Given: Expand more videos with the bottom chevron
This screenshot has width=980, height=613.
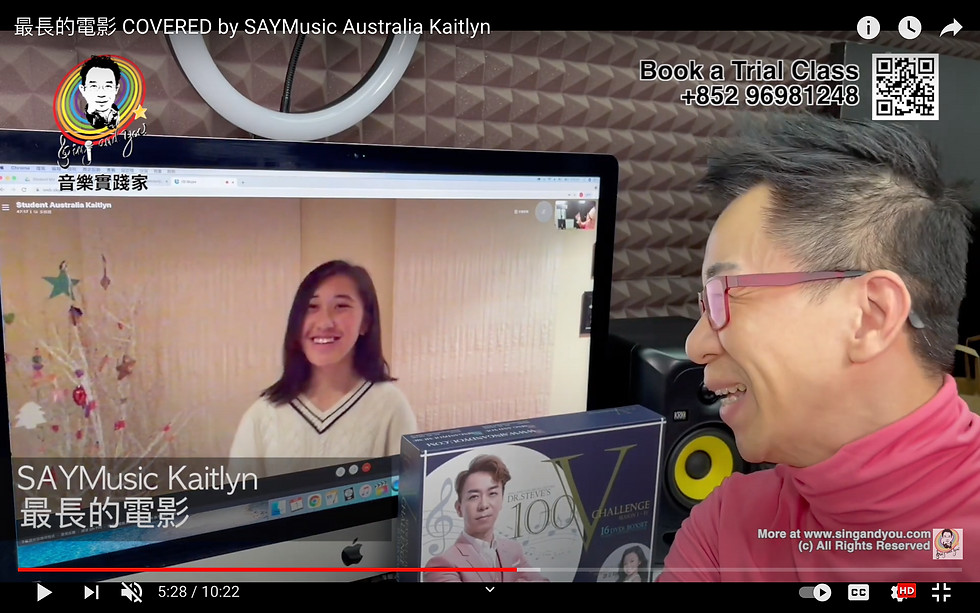Looking at the screenshot, I should pyautogui.click(x=490, y=589).
